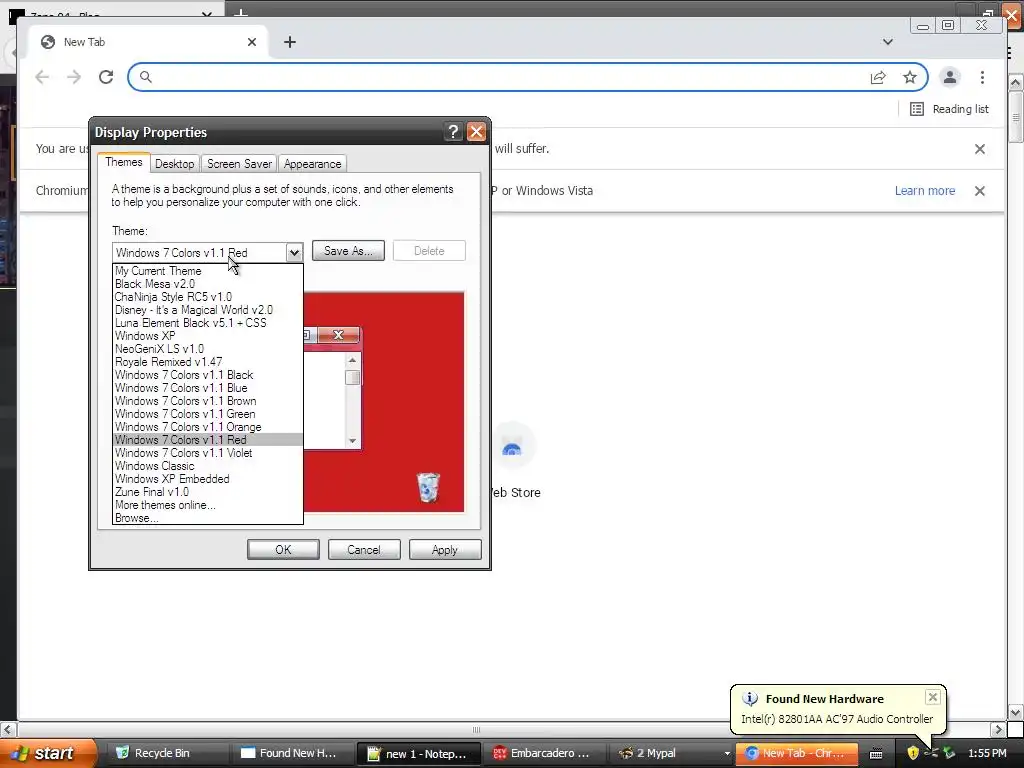
Task: Choose Windows 7 Colors v1.1 Brown
Action: click(208, 401)
